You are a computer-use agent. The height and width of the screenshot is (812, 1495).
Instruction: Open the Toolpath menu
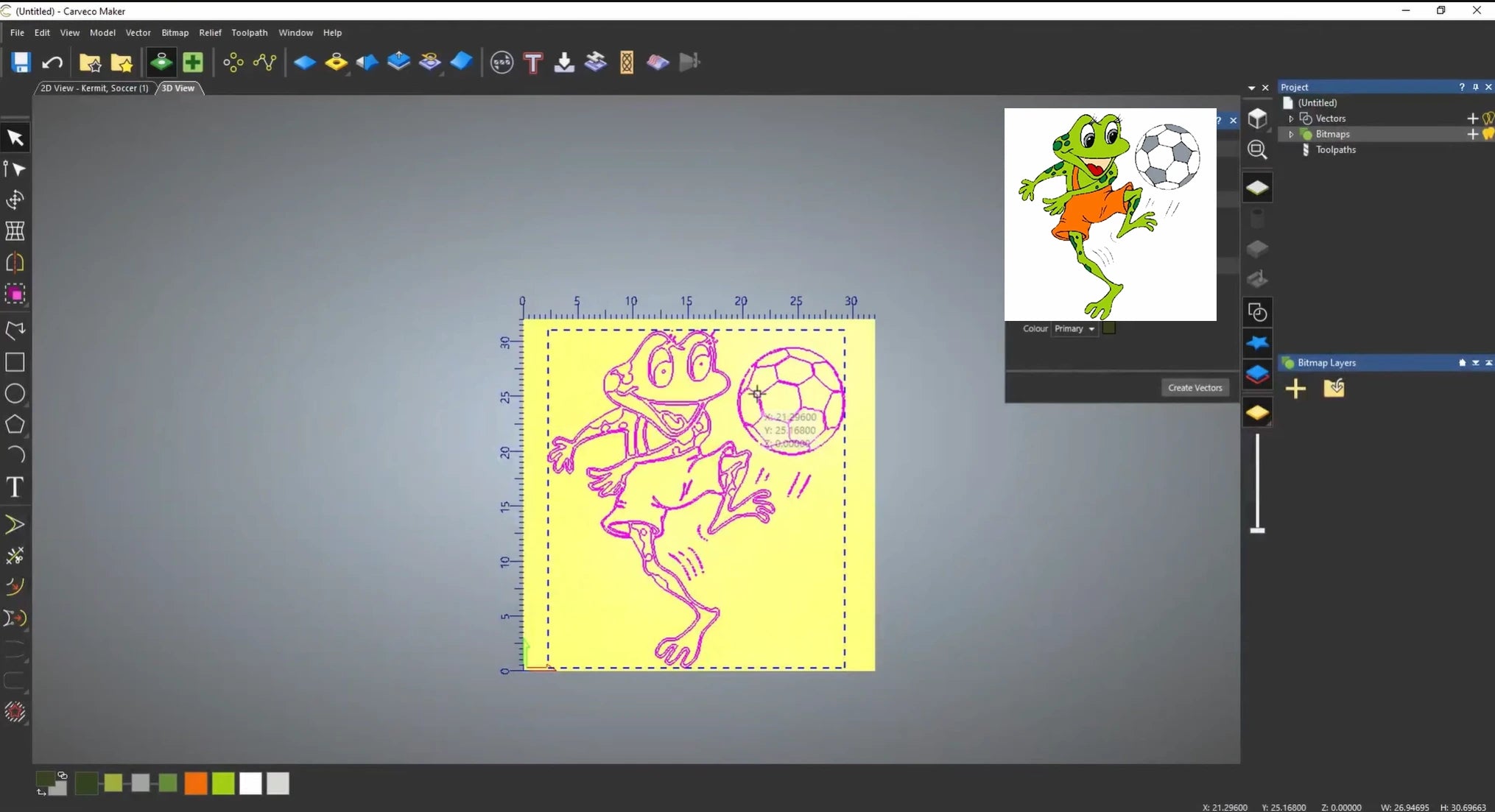click(x=249, y=32)
